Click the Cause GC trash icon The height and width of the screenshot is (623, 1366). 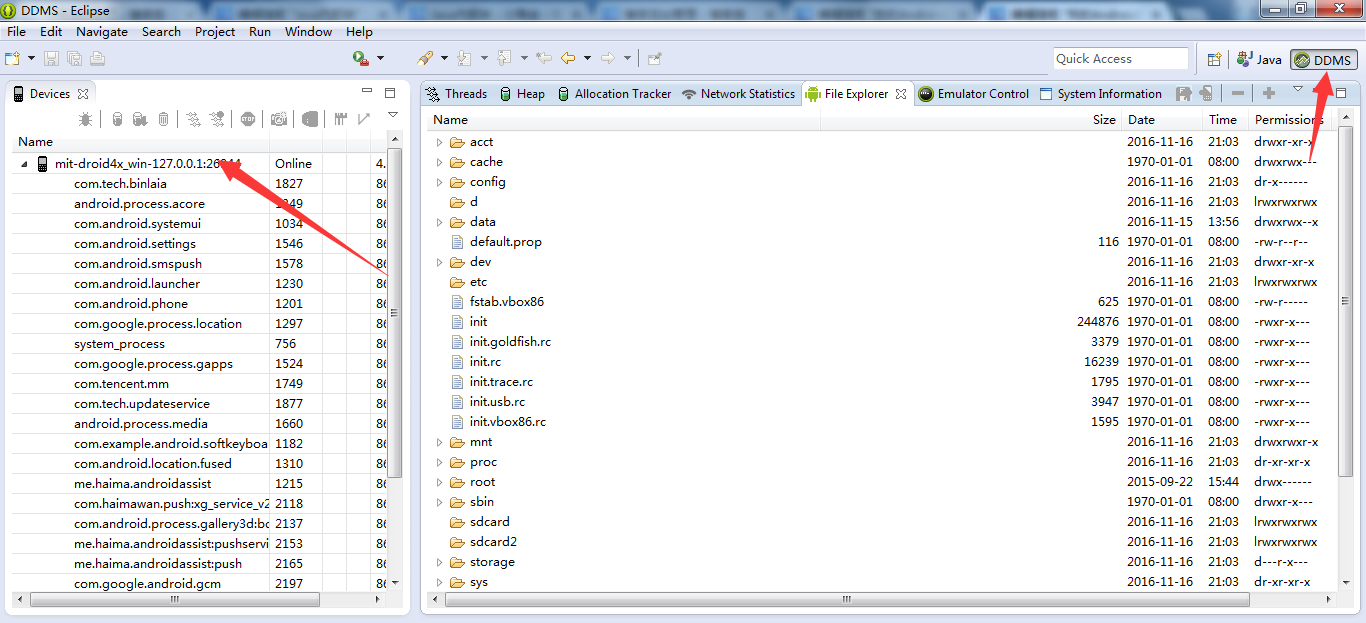point(163,120)
